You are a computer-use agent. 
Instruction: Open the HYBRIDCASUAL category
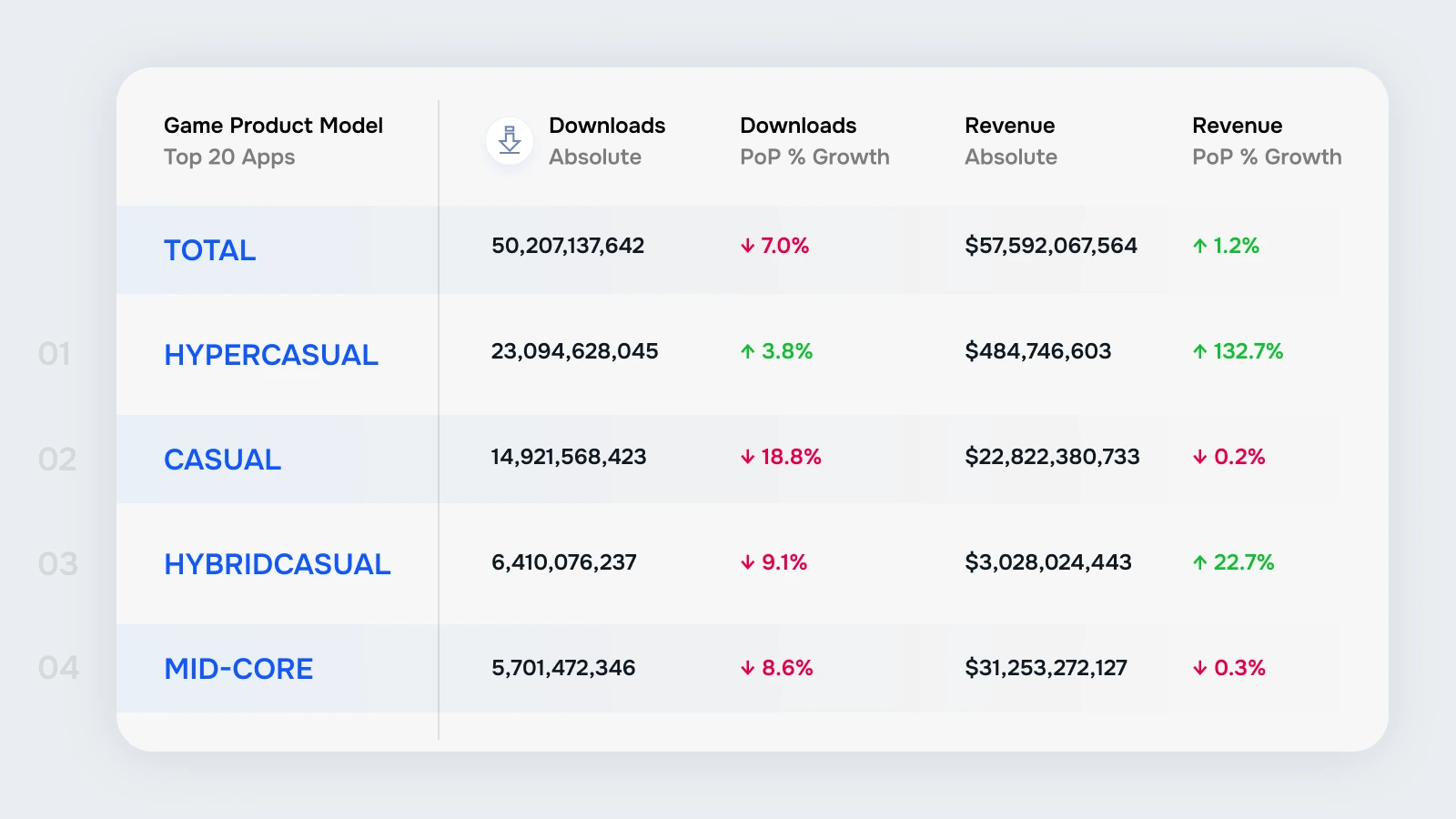[278, 564]
